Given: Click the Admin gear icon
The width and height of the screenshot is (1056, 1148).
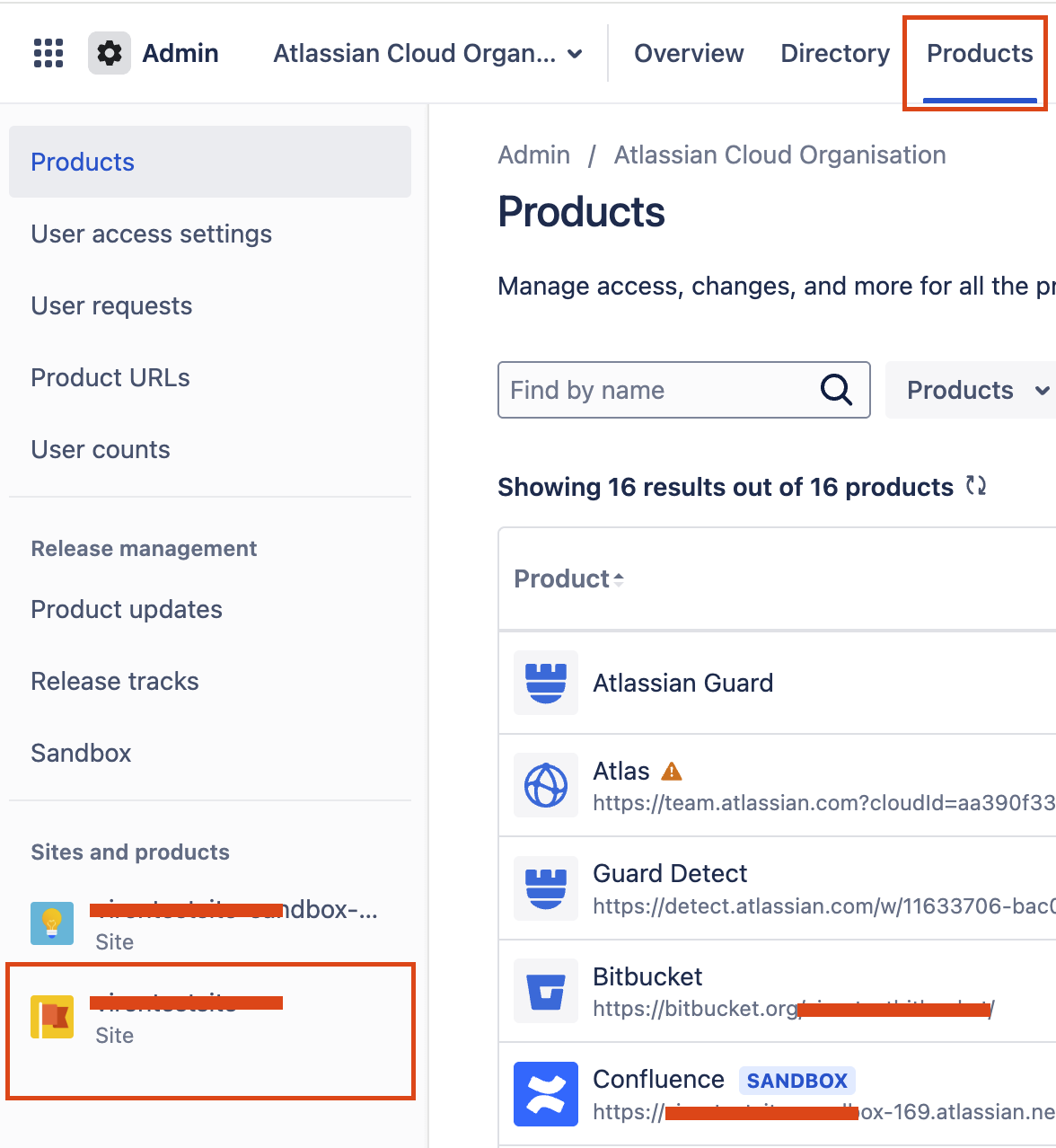Looking at the screenshot, I should coord(110,53).
